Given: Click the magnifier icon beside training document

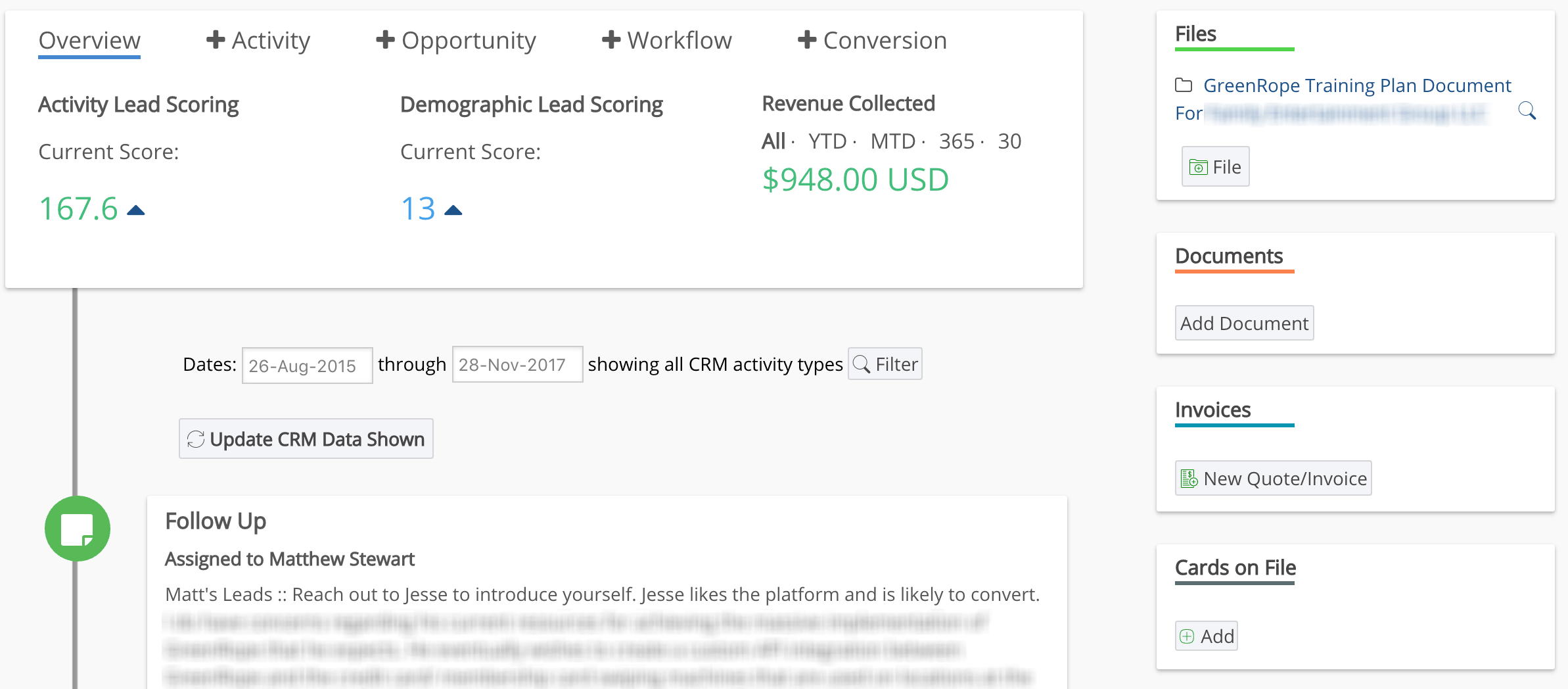Looking at the screenshot, I should click(1527, 111).
